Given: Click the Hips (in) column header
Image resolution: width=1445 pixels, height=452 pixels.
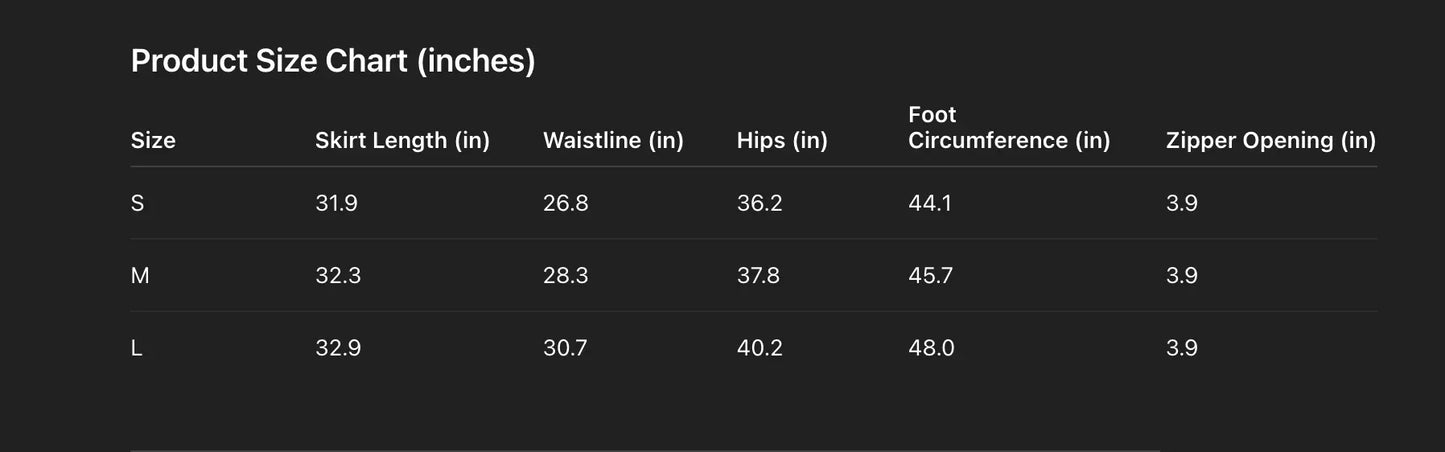Looking at the screenshot, I should 782,141.
